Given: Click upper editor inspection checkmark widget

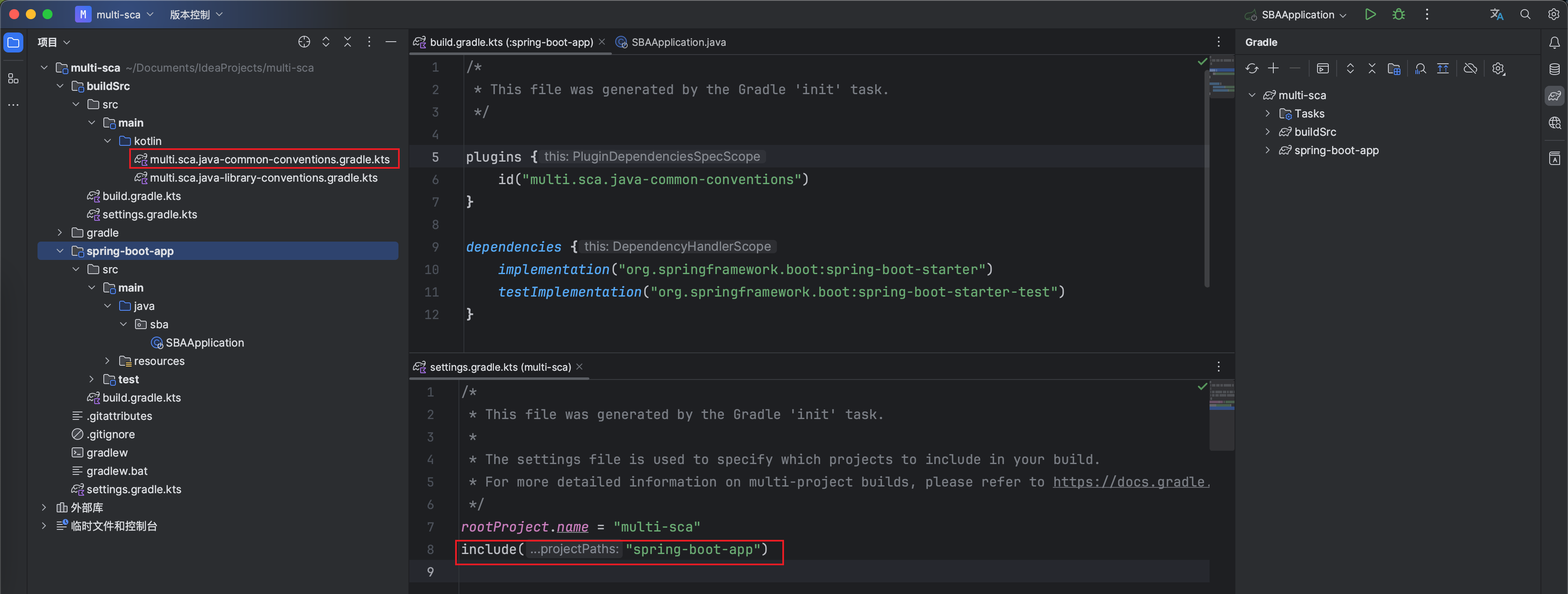Looking at the screenshot, I should [x=1202, y=62].
